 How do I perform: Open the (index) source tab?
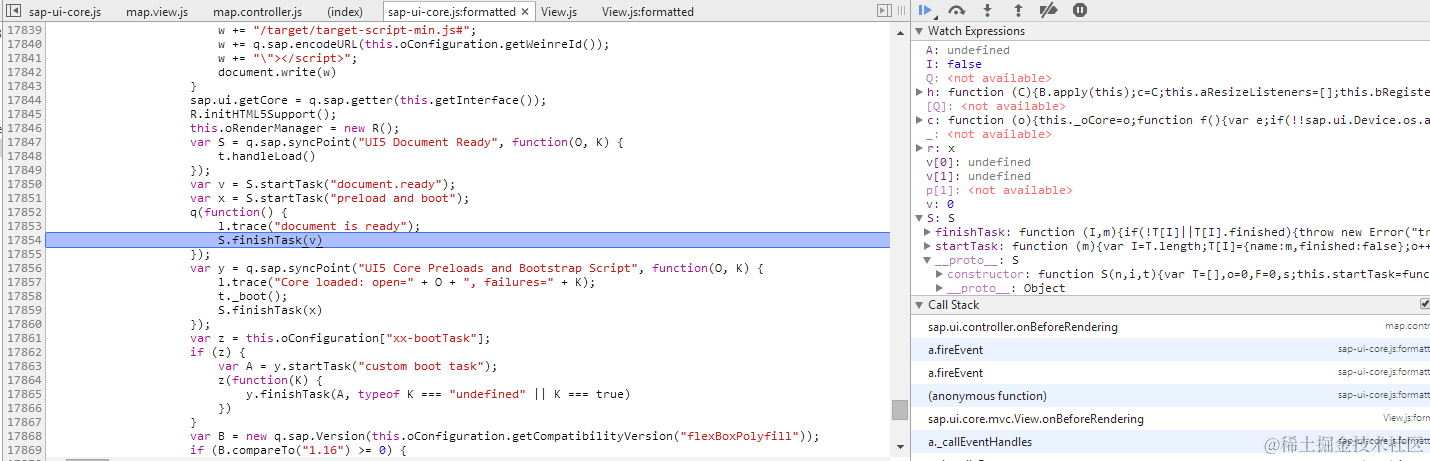pos(345,12)
